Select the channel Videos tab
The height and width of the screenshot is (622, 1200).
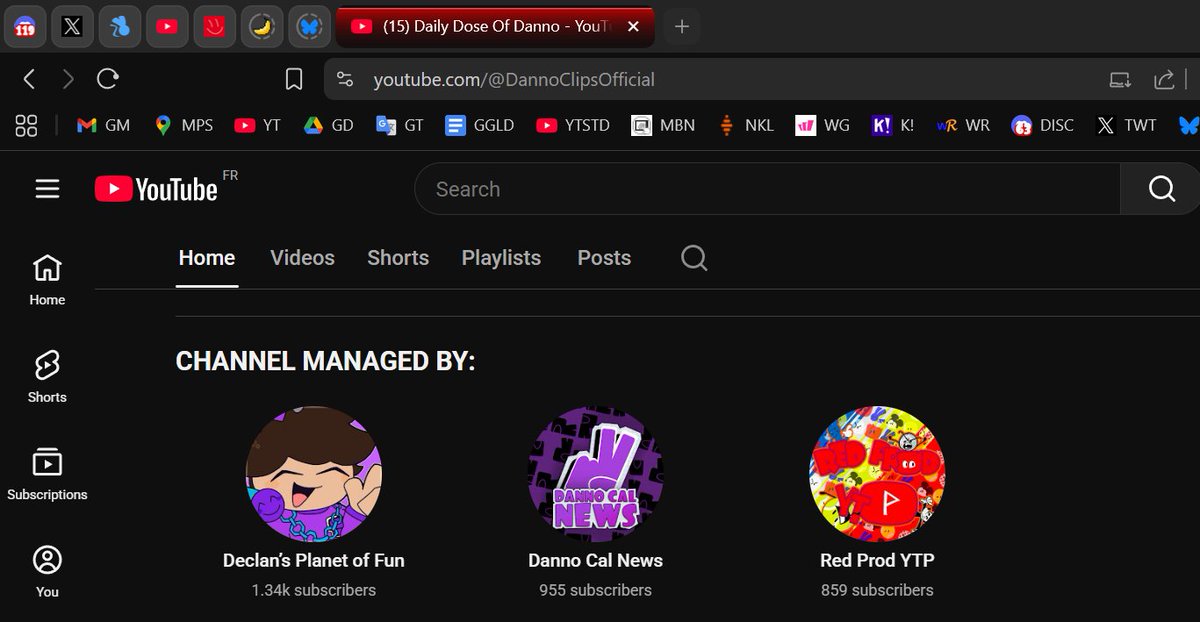(302, 258)
